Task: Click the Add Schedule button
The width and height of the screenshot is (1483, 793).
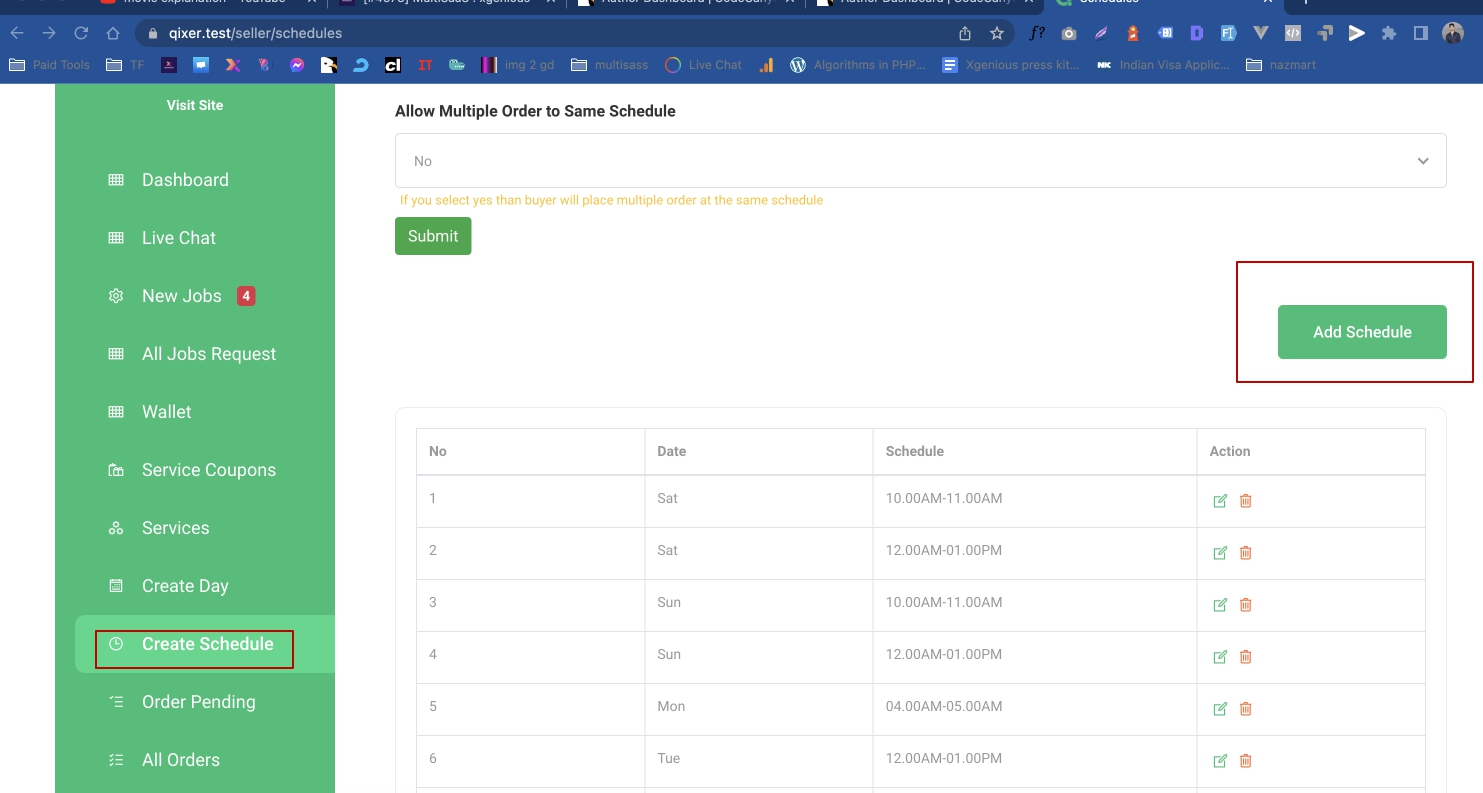Action: pyautogui.click(x=1361, y=332)
